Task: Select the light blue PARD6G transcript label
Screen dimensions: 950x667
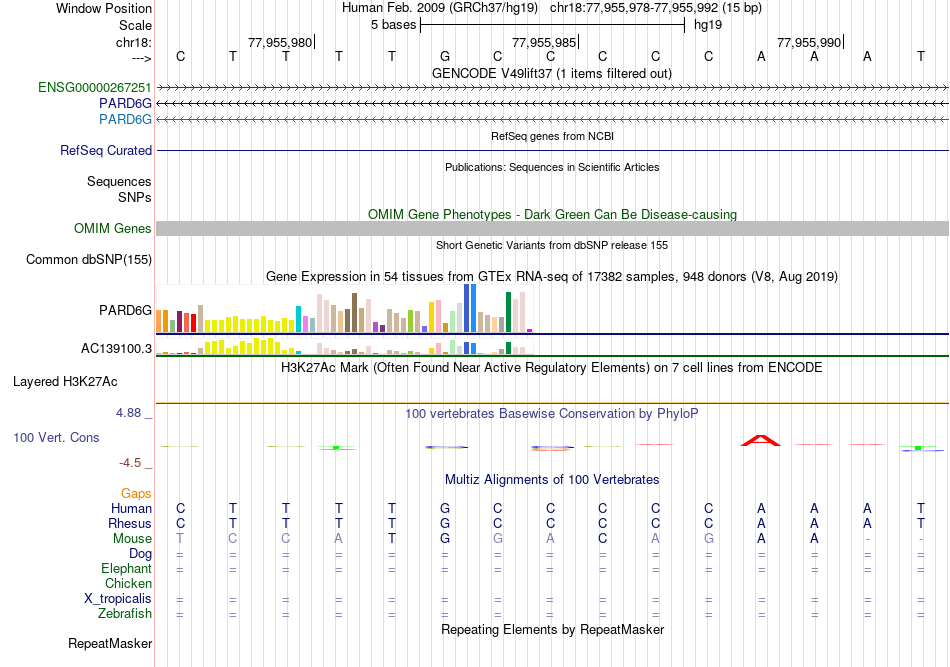Action: point(125,119)
